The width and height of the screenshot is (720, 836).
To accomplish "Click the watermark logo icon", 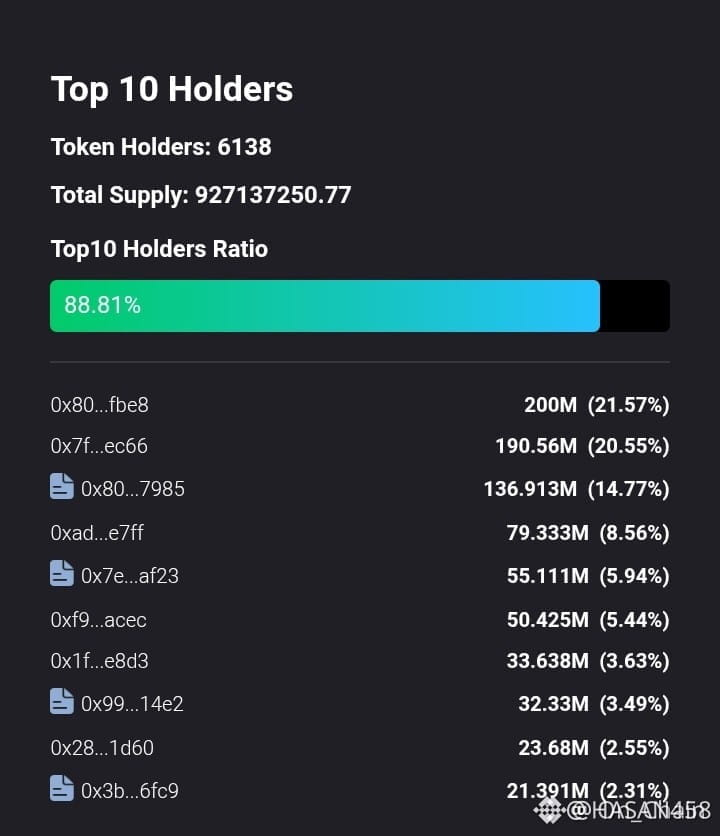I will 549,810.
